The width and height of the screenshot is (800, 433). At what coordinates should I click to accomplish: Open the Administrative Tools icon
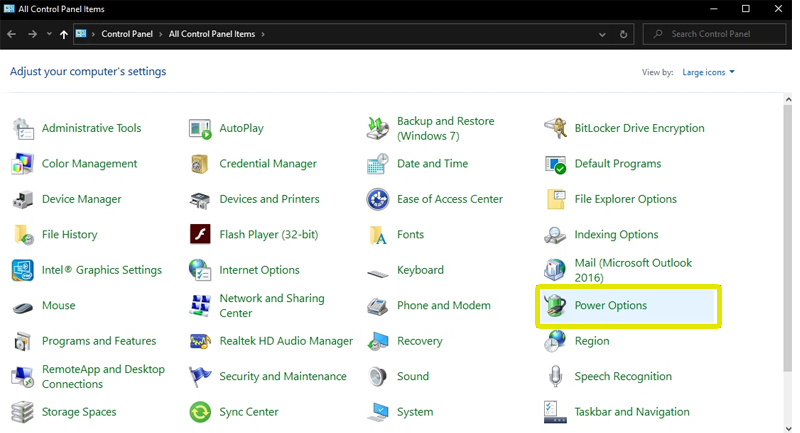click(x=23, y=129)
